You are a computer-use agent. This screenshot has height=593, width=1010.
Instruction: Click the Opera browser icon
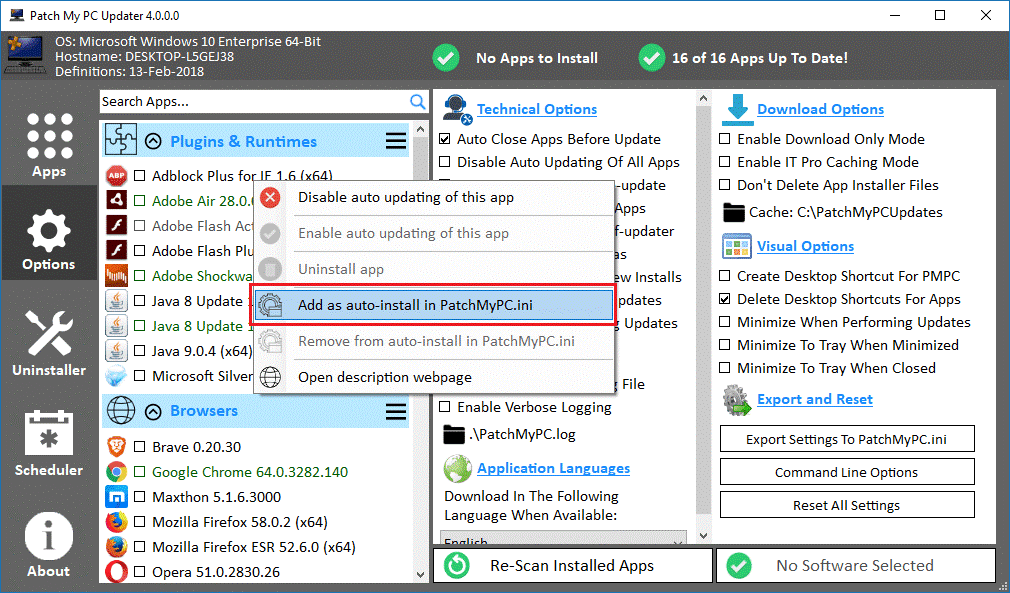click(117, 572)
